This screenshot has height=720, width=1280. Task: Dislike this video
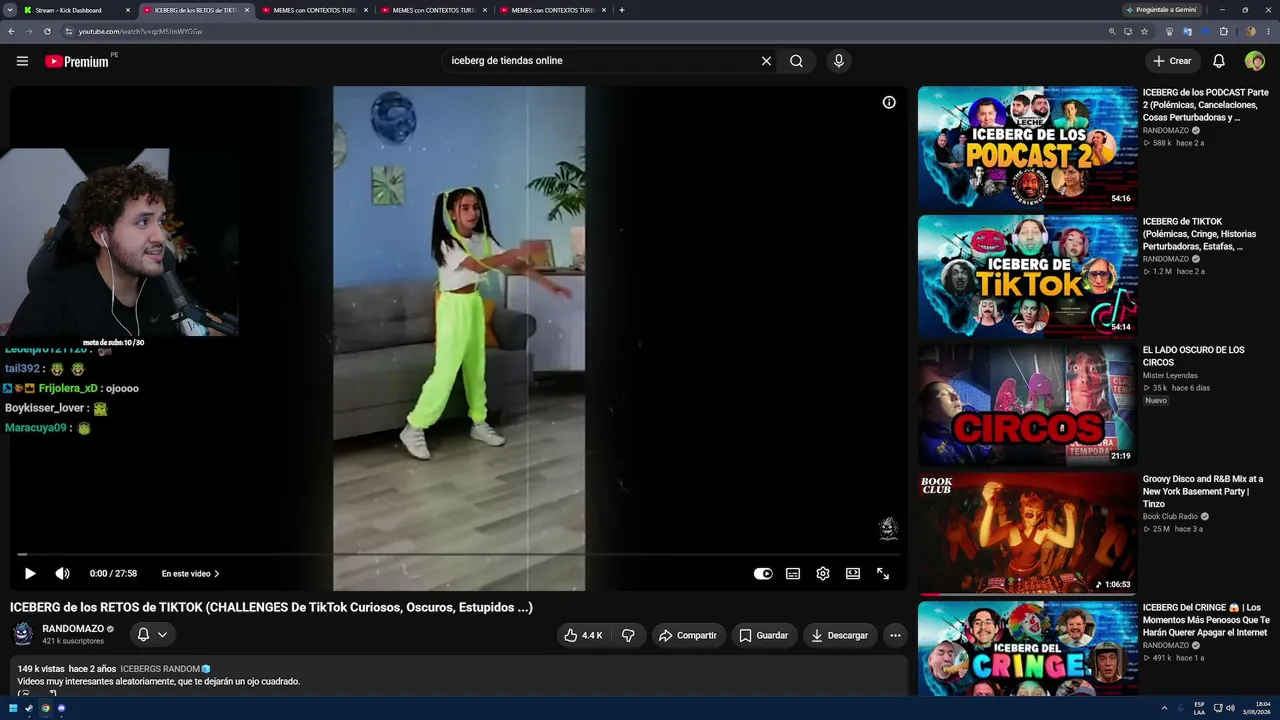tap(628, 635)
